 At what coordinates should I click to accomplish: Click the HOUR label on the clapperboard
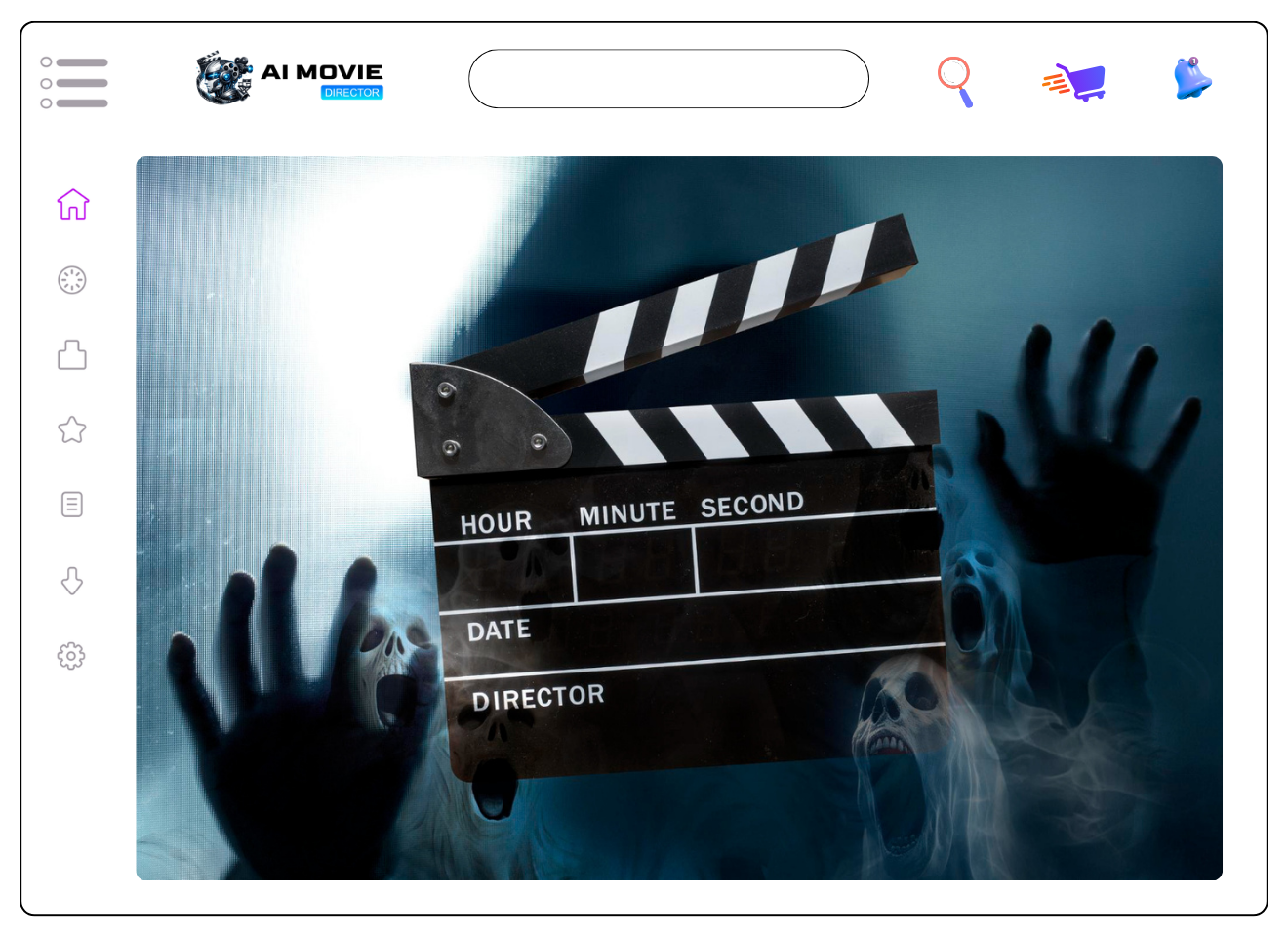pyautogui.click(x=496, y=523)
